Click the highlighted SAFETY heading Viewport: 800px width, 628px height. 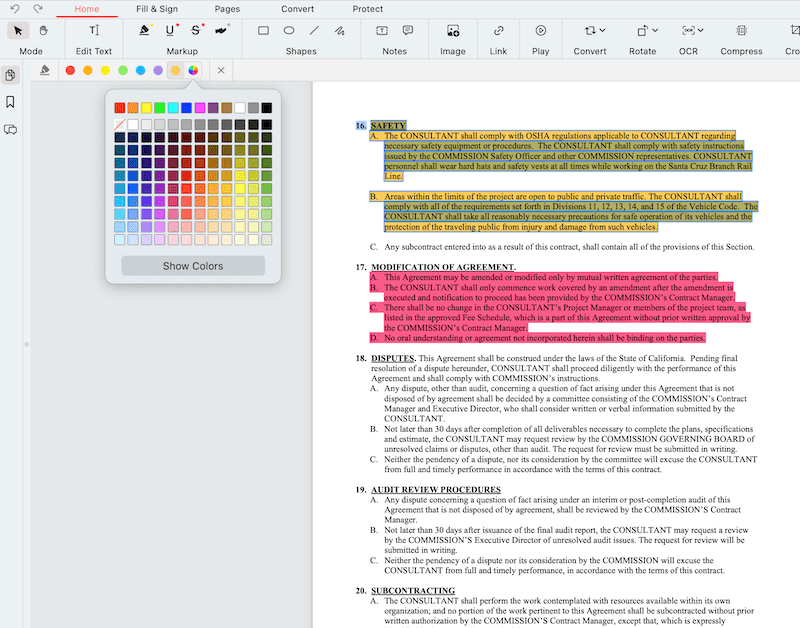coord(388,125)
